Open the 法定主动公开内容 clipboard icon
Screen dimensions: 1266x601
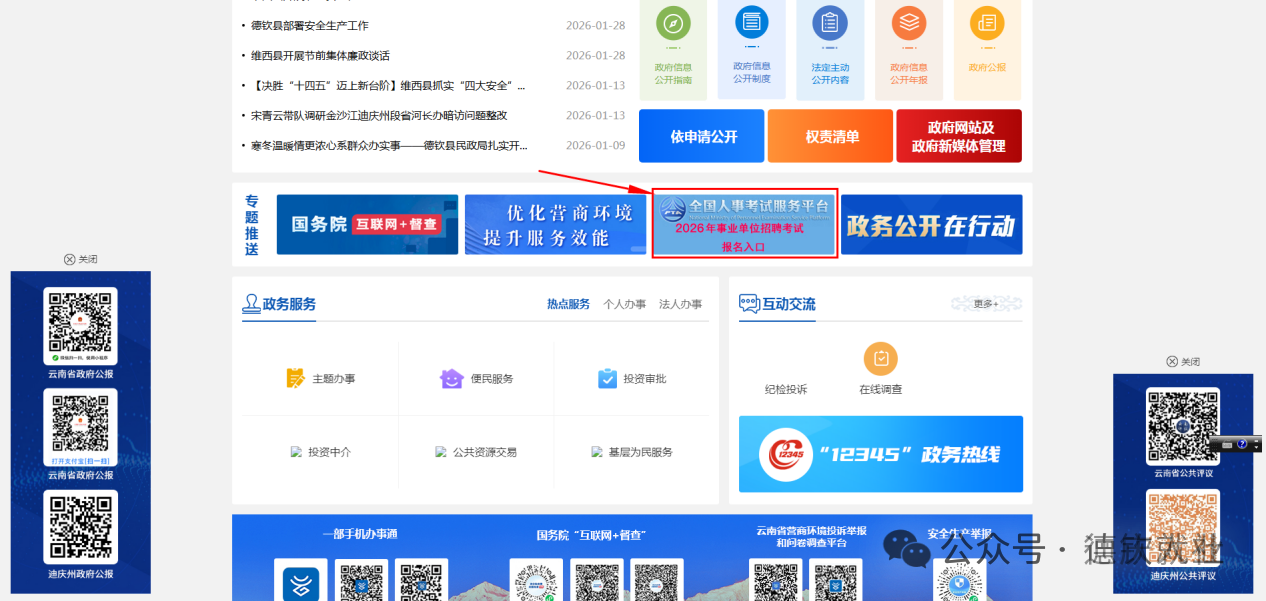830,22
